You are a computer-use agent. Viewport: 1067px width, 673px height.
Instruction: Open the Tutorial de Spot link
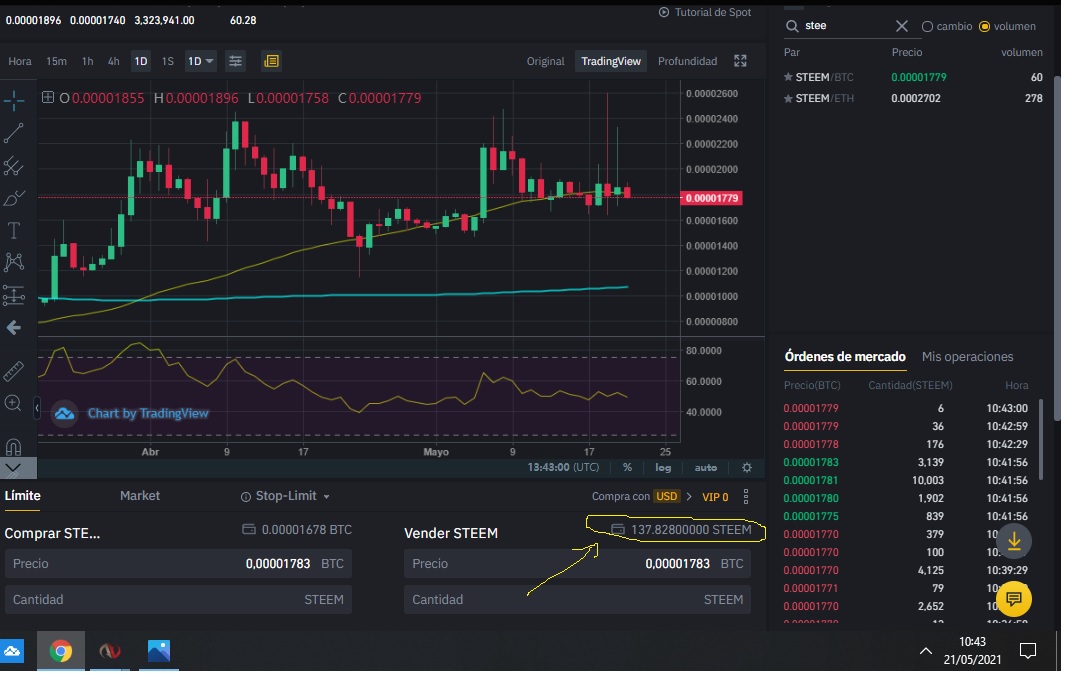coord(705,12)
